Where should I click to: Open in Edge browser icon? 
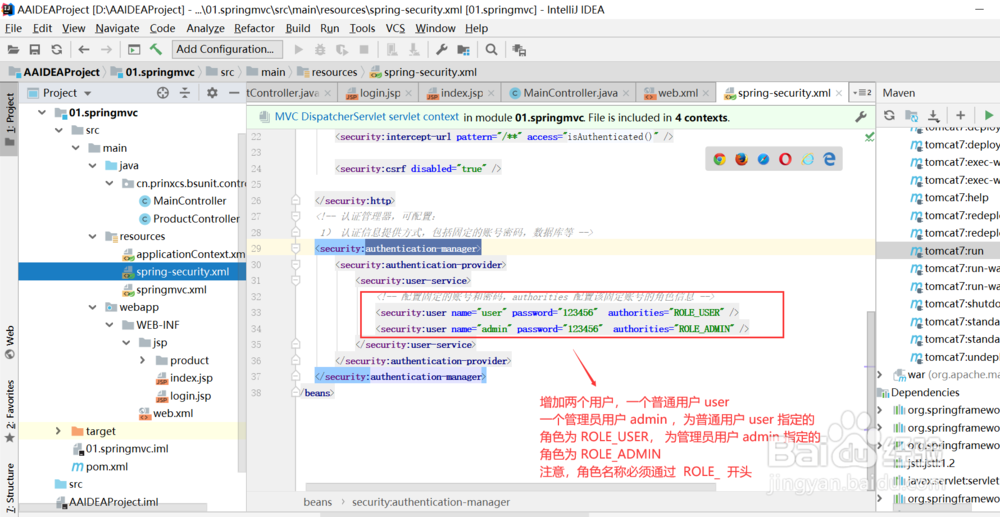tap(829, 159)
